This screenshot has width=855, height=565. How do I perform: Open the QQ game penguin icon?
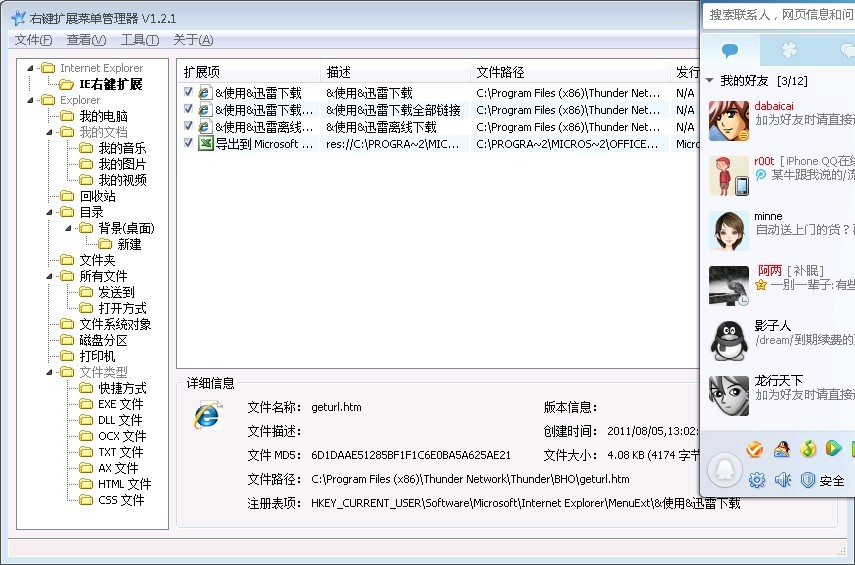coord(781,449)
